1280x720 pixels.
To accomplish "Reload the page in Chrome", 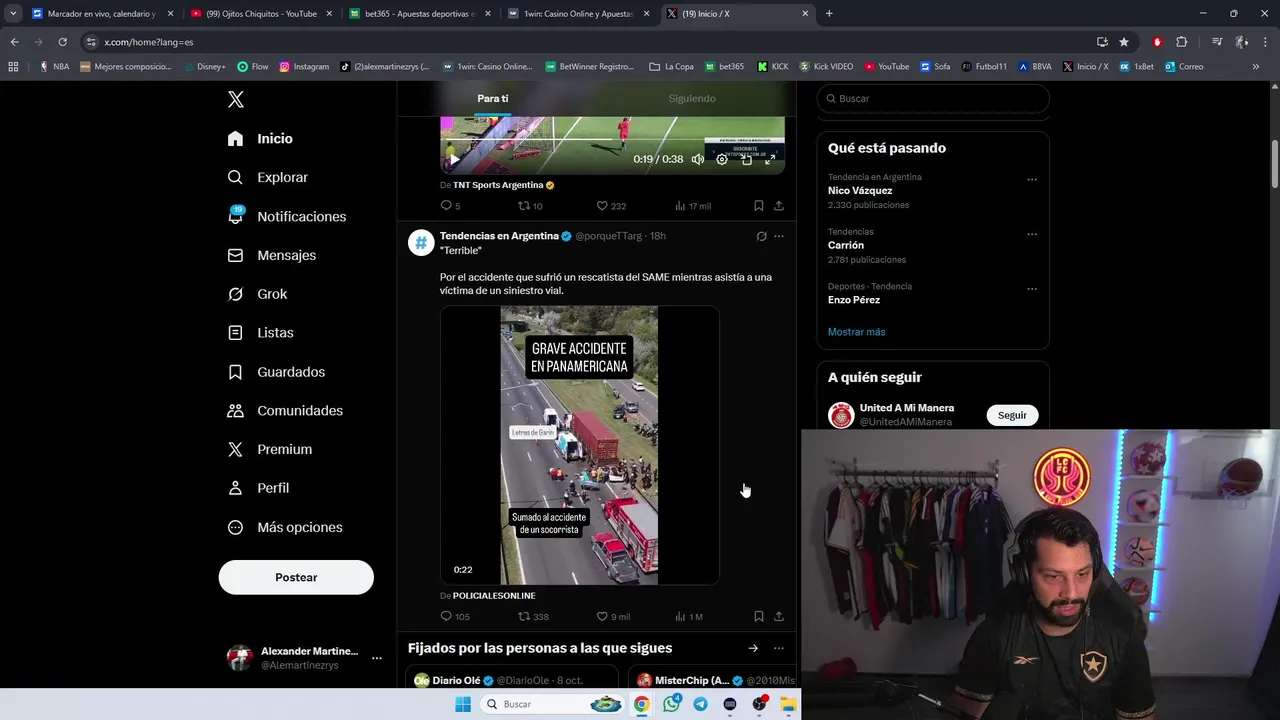I will tap(62, 42).
